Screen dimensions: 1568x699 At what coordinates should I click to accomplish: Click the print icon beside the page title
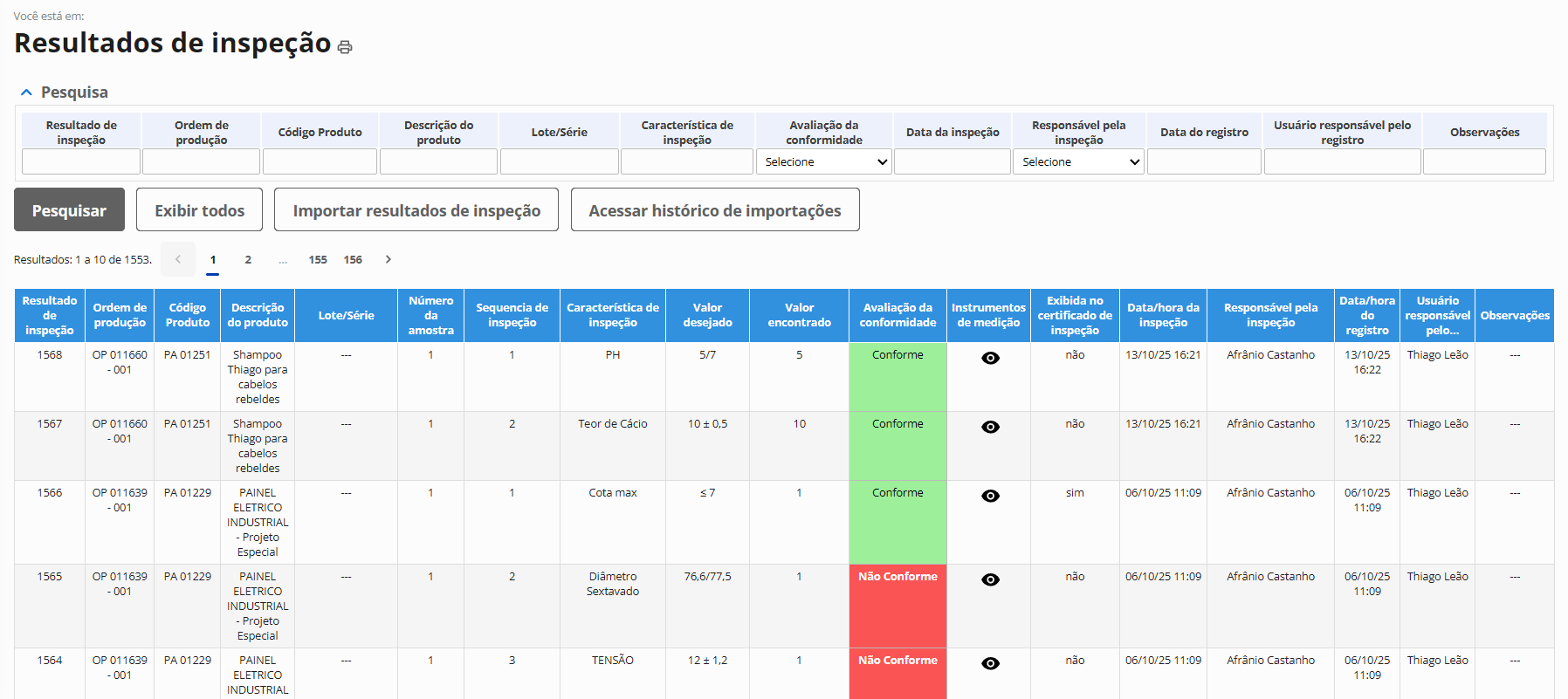tap(345, 47)
